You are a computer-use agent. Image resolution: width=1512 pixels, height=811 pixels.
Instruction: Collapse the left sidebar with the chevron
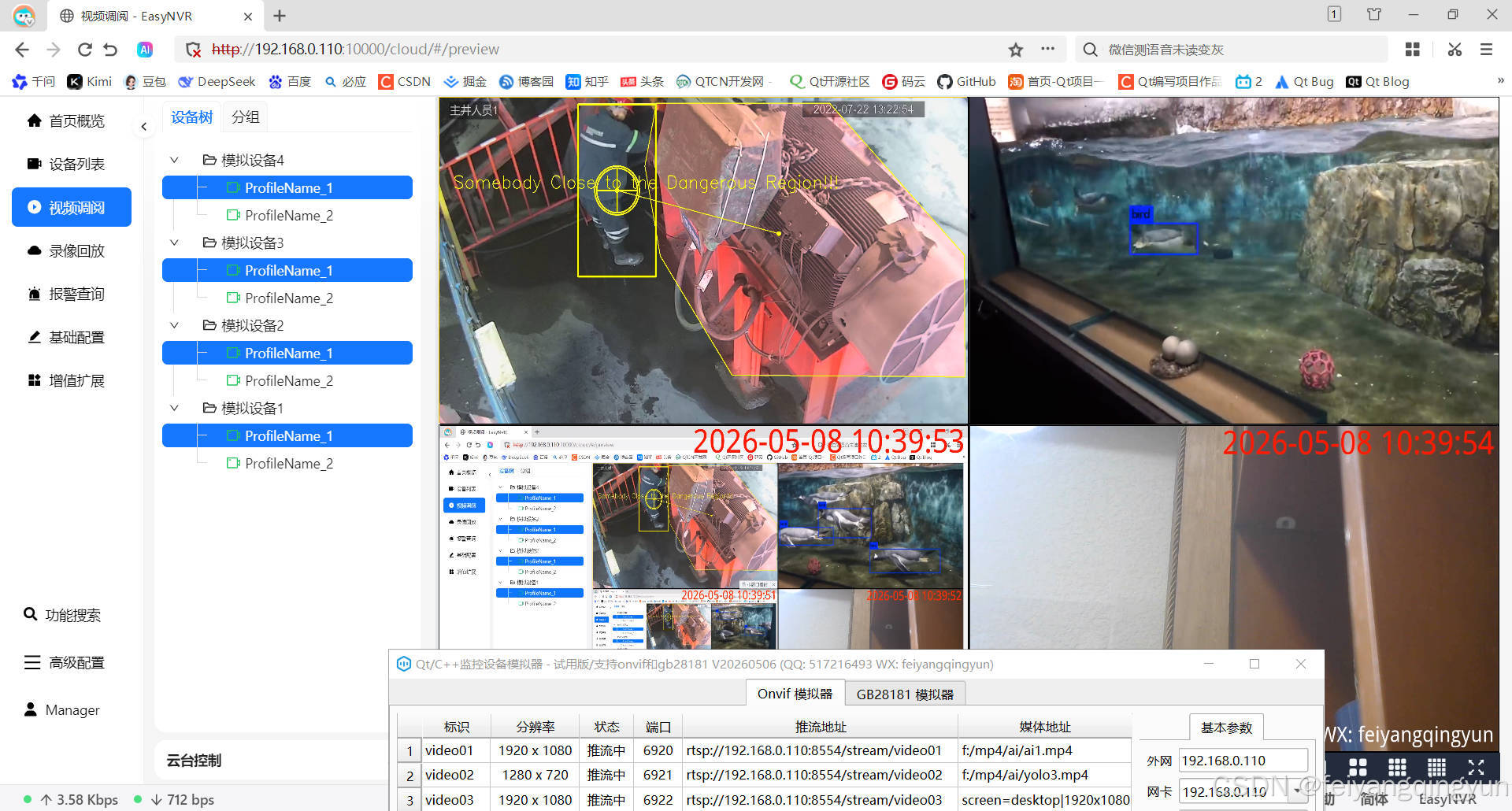(x=143, y=126)
